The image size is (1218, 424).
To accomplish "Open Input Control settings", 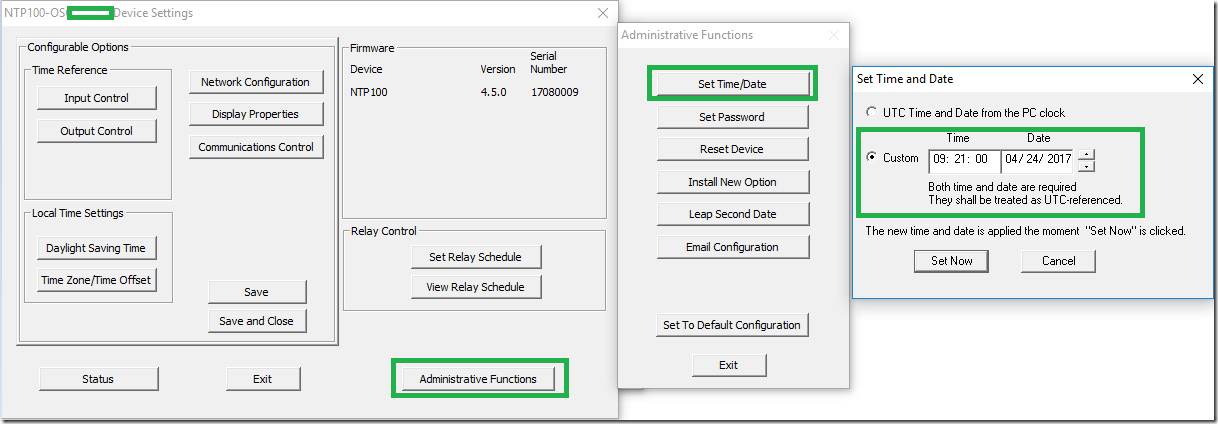I will tap(97, 98).
